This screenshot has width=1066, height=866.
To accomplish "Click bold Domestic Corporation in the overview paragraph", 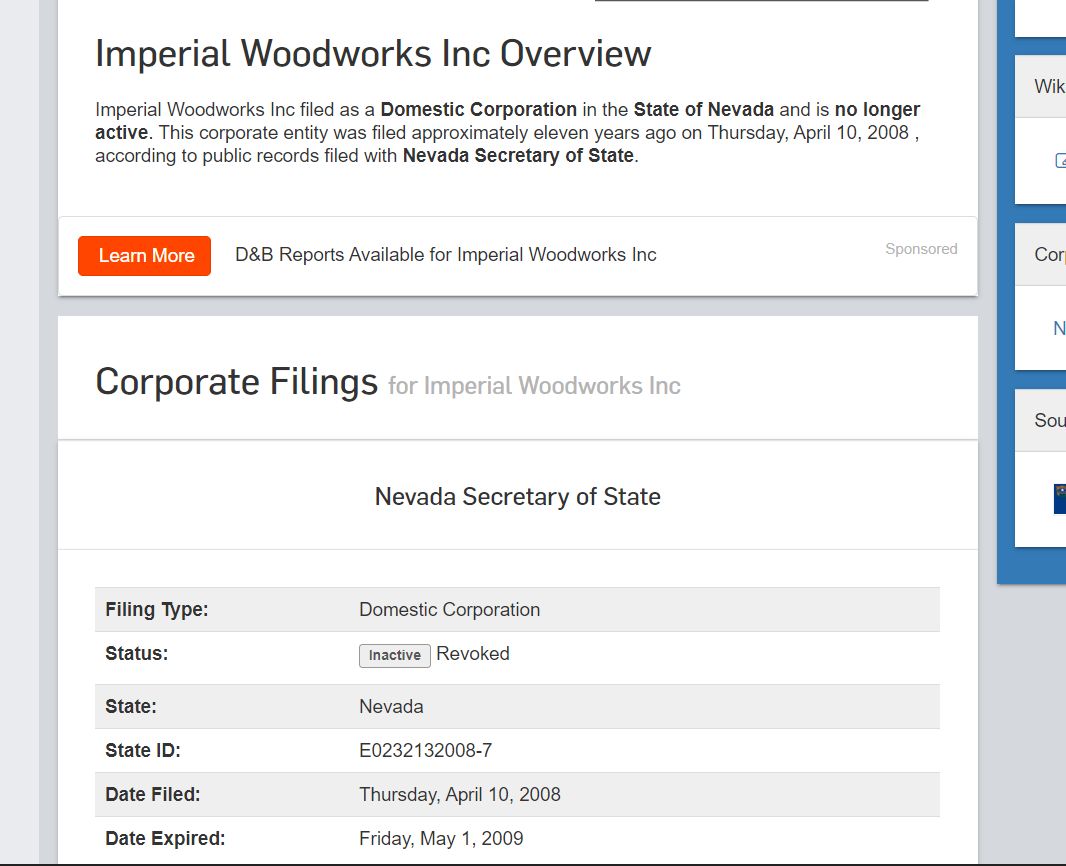I will click(x=478, y=109).
